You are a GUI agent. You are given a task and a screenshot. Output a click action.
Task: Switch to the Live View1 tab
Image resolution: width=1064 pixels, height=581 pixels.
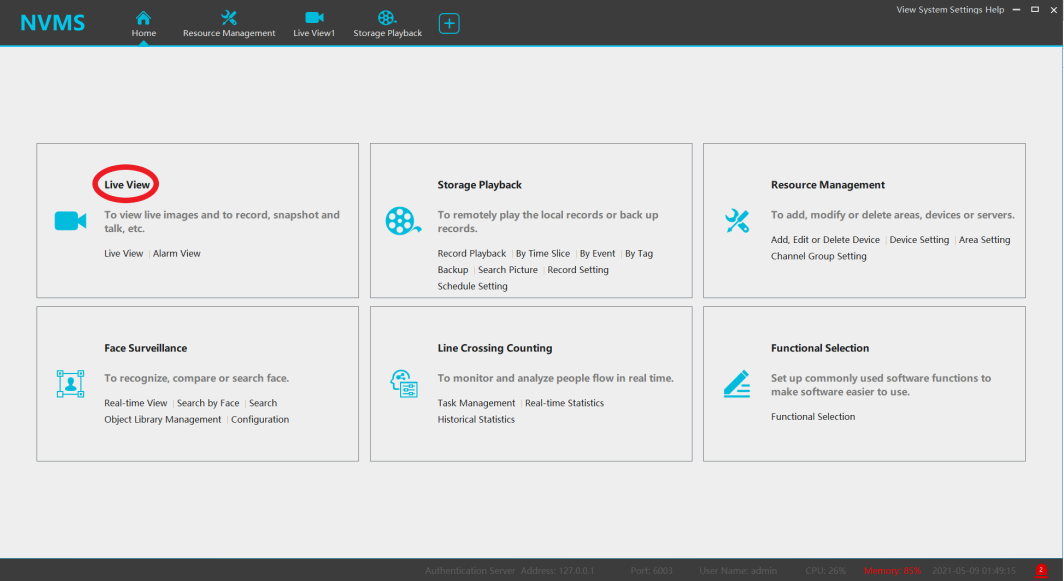(x=314, y=23)
